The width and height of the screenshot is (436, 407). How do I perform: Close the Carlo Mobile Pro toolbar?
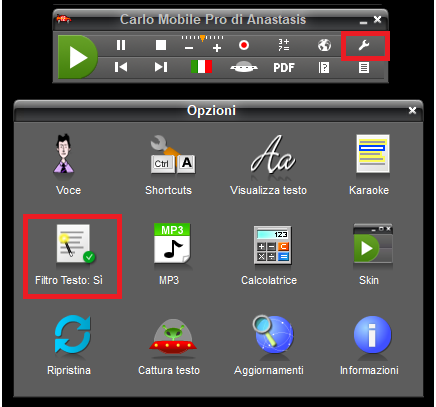tap(377, 19)
